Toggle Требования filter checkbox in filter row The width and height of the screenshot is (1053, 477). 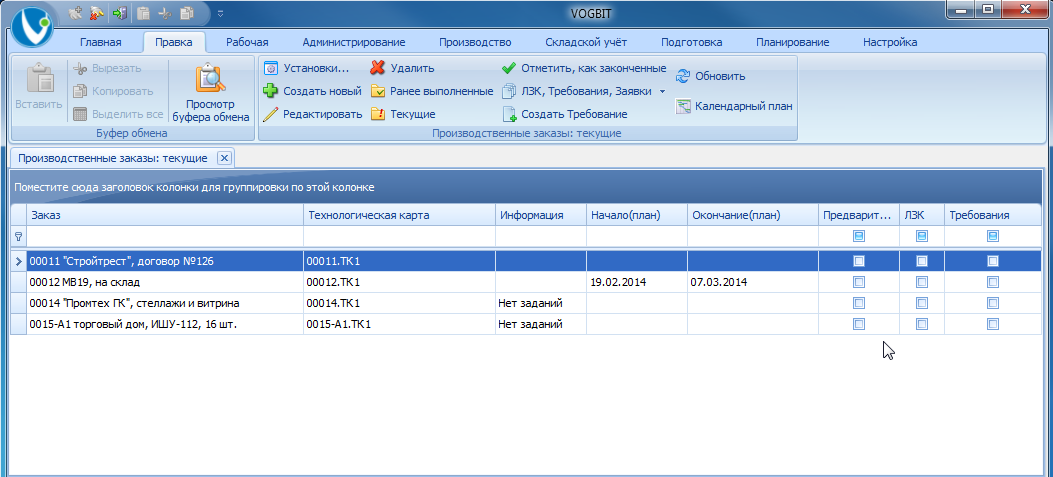993,236
